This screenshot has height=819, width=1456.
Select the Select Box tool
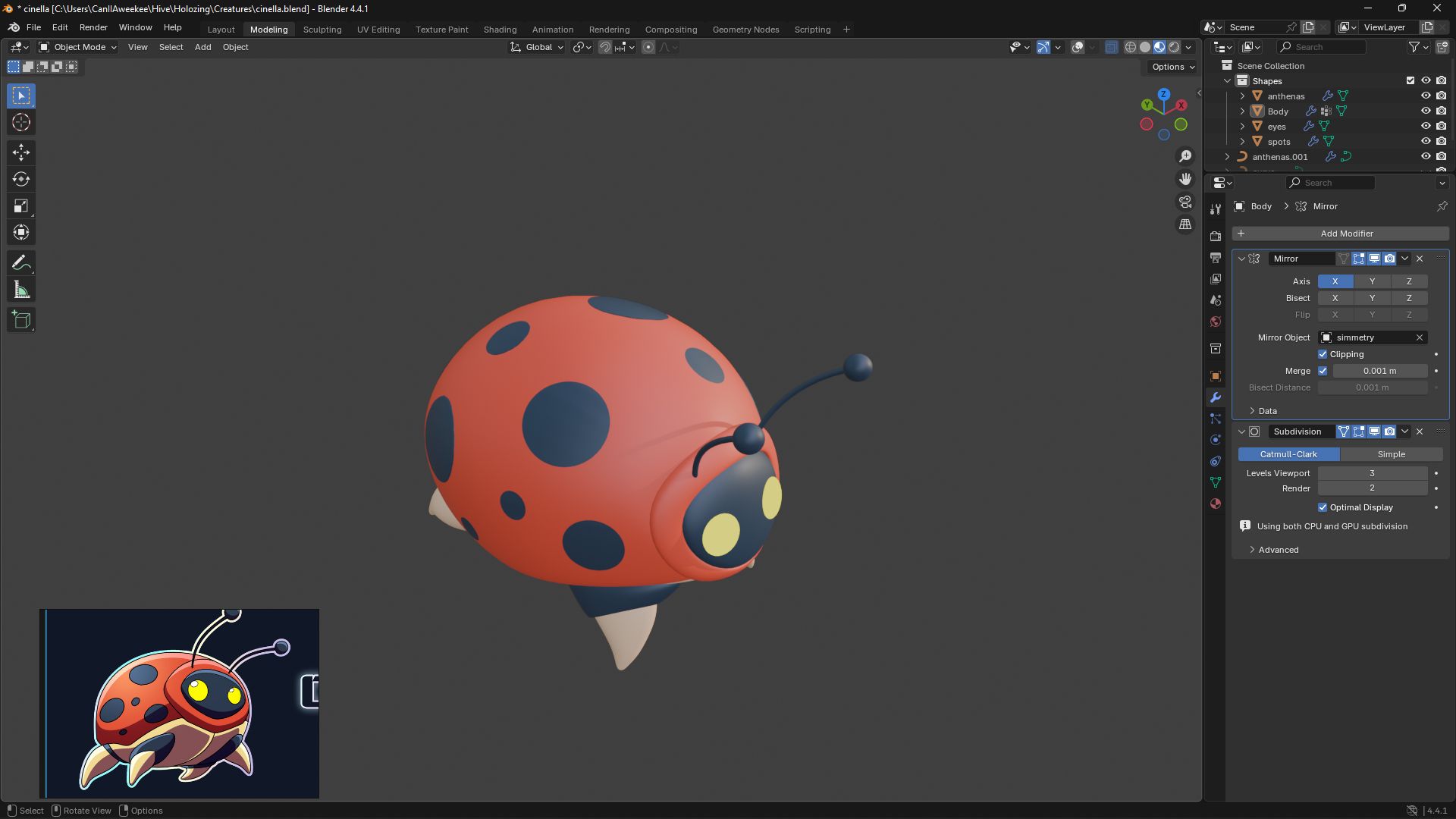(x=21, y=96)
